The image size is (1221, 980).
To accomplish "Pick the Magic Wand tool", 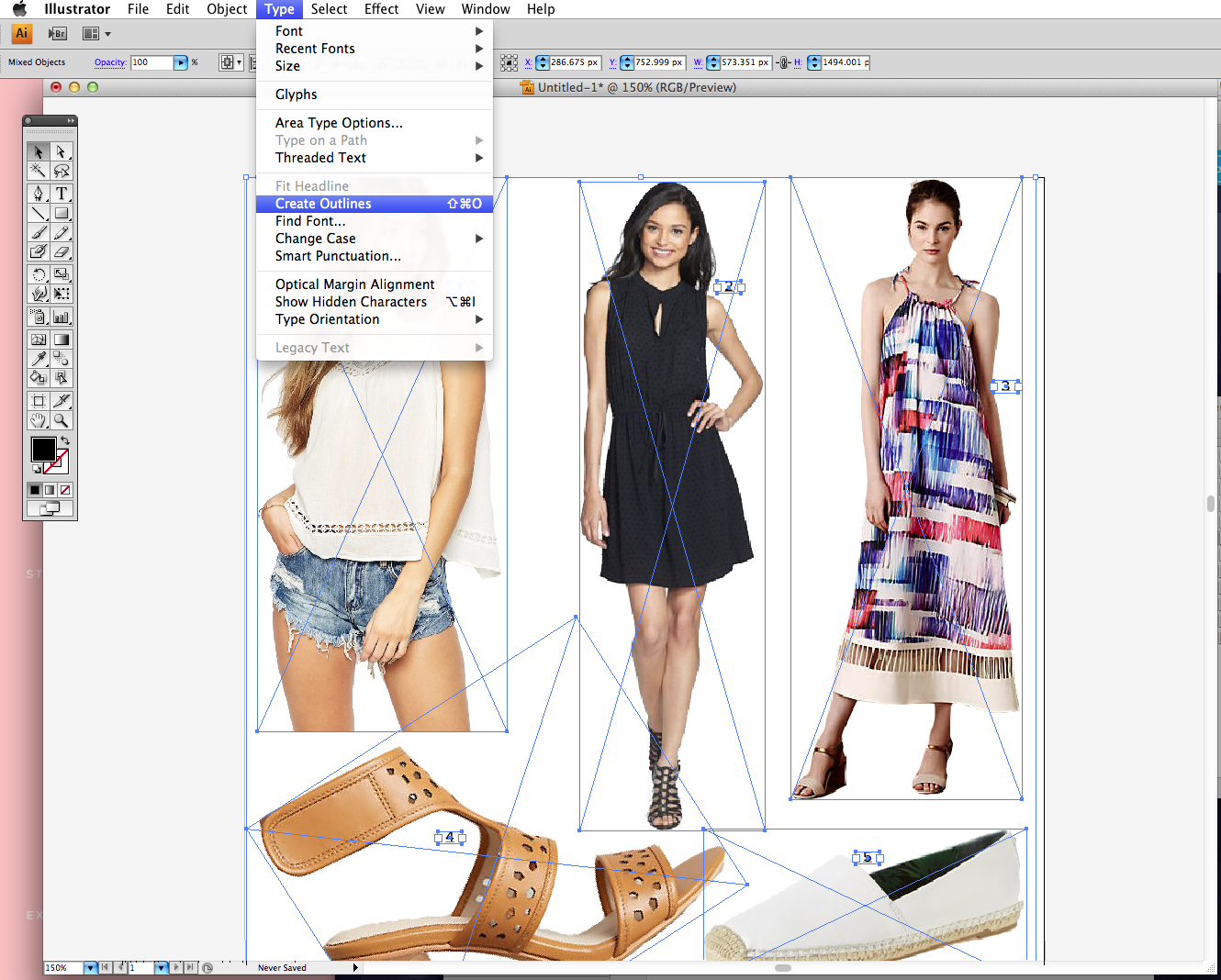I will tap(39, 171).
